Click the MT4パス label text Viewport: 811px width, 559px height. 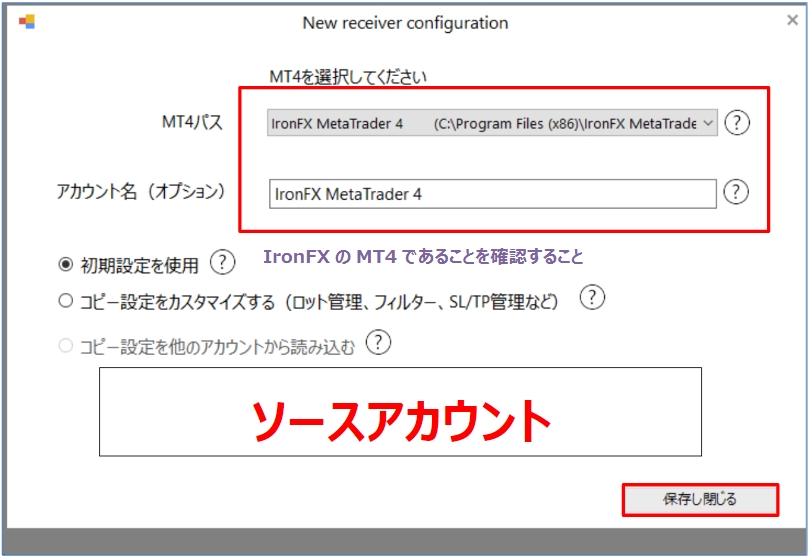192,123
